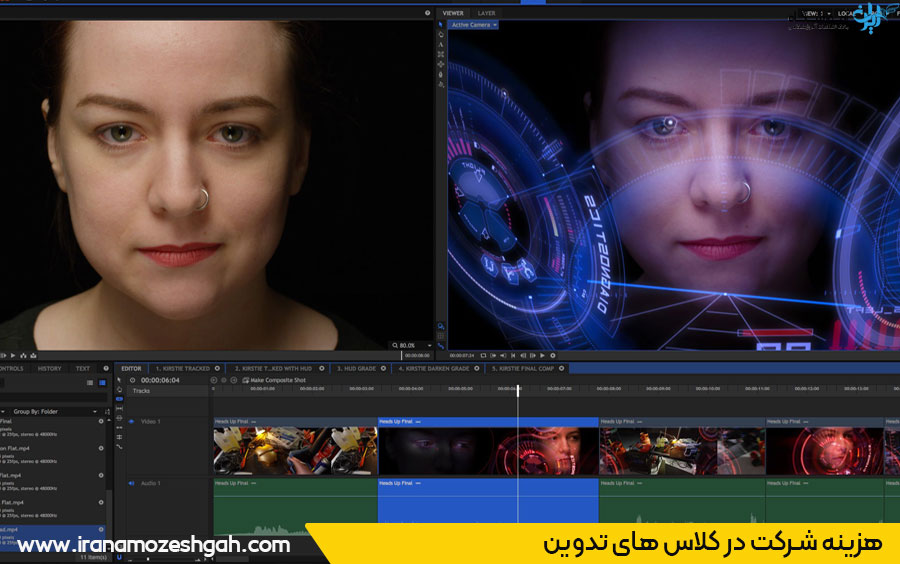Image resolution: width=900 pixels, height=564 pixels.
Task: Set out point using viewer control icon
Action: [x=503, y=356]
